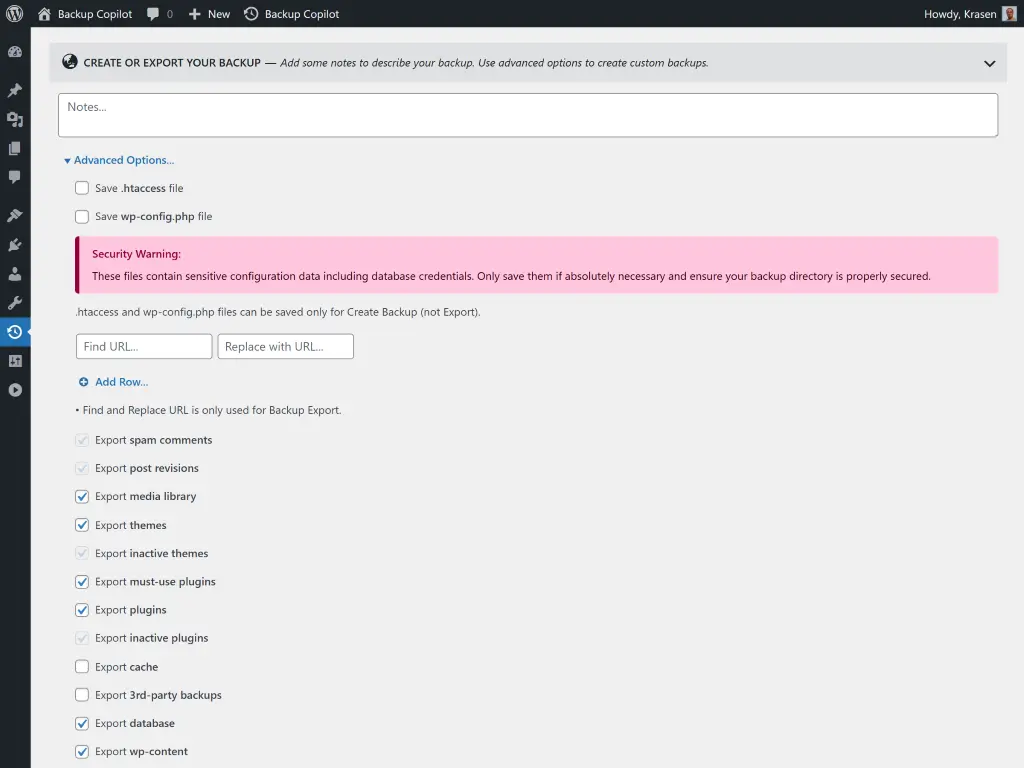Open Users with the person icon

[x=15, y=274]
